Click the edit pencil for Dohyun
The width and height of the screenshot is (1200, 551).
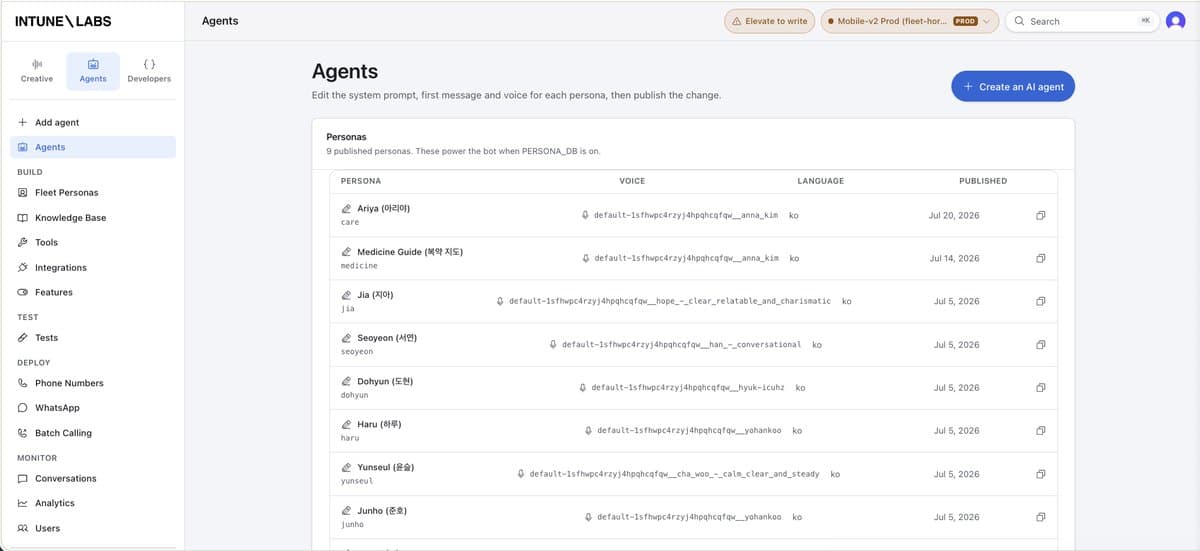tap(346, 382)
